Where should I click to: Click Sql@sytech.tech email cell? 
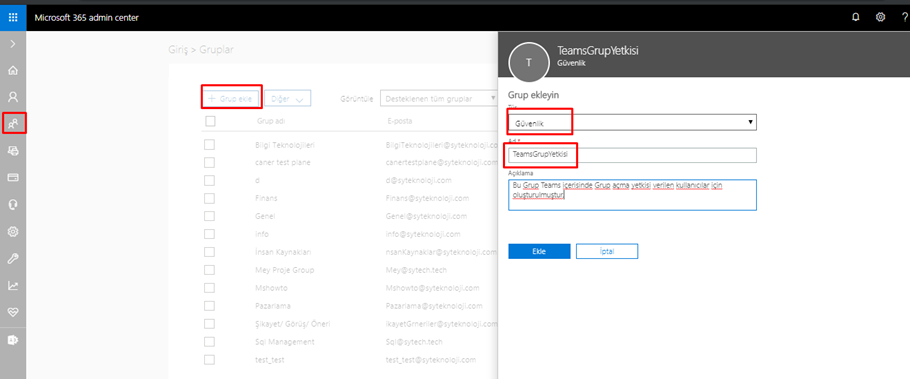414,342
